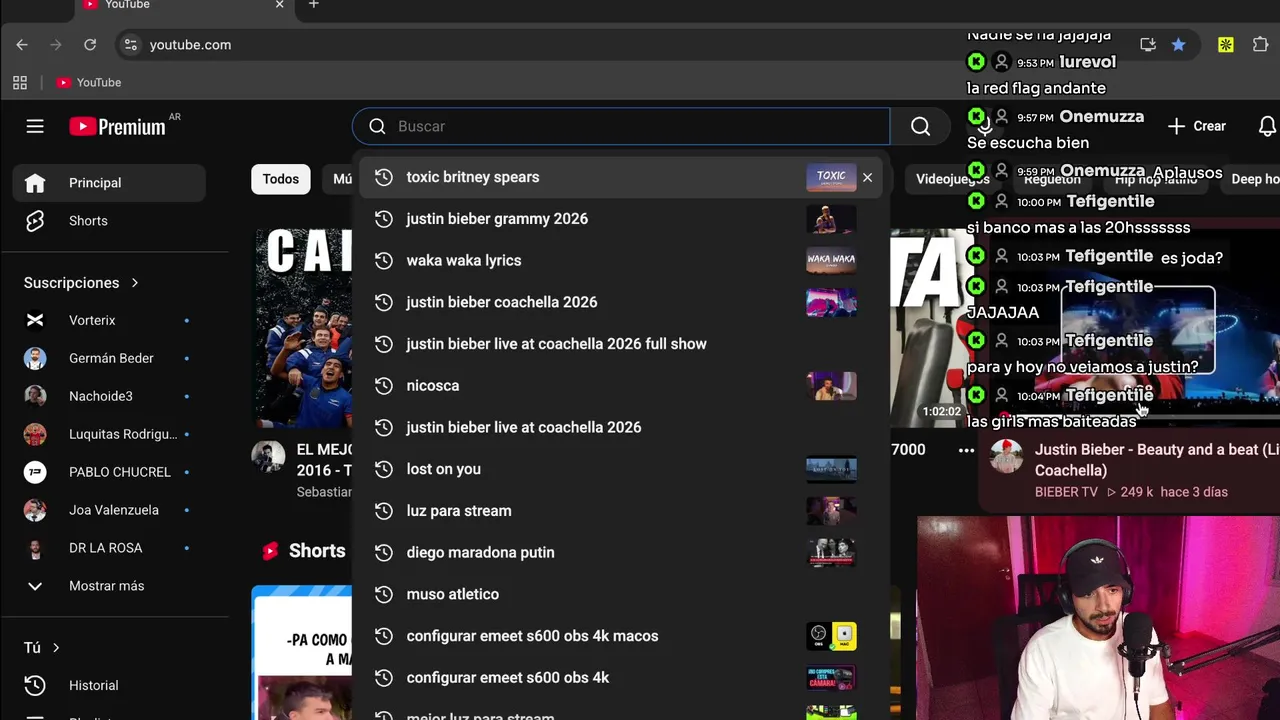Click history icon beside 'waka waka lyrics'

(x=383, y=260)
